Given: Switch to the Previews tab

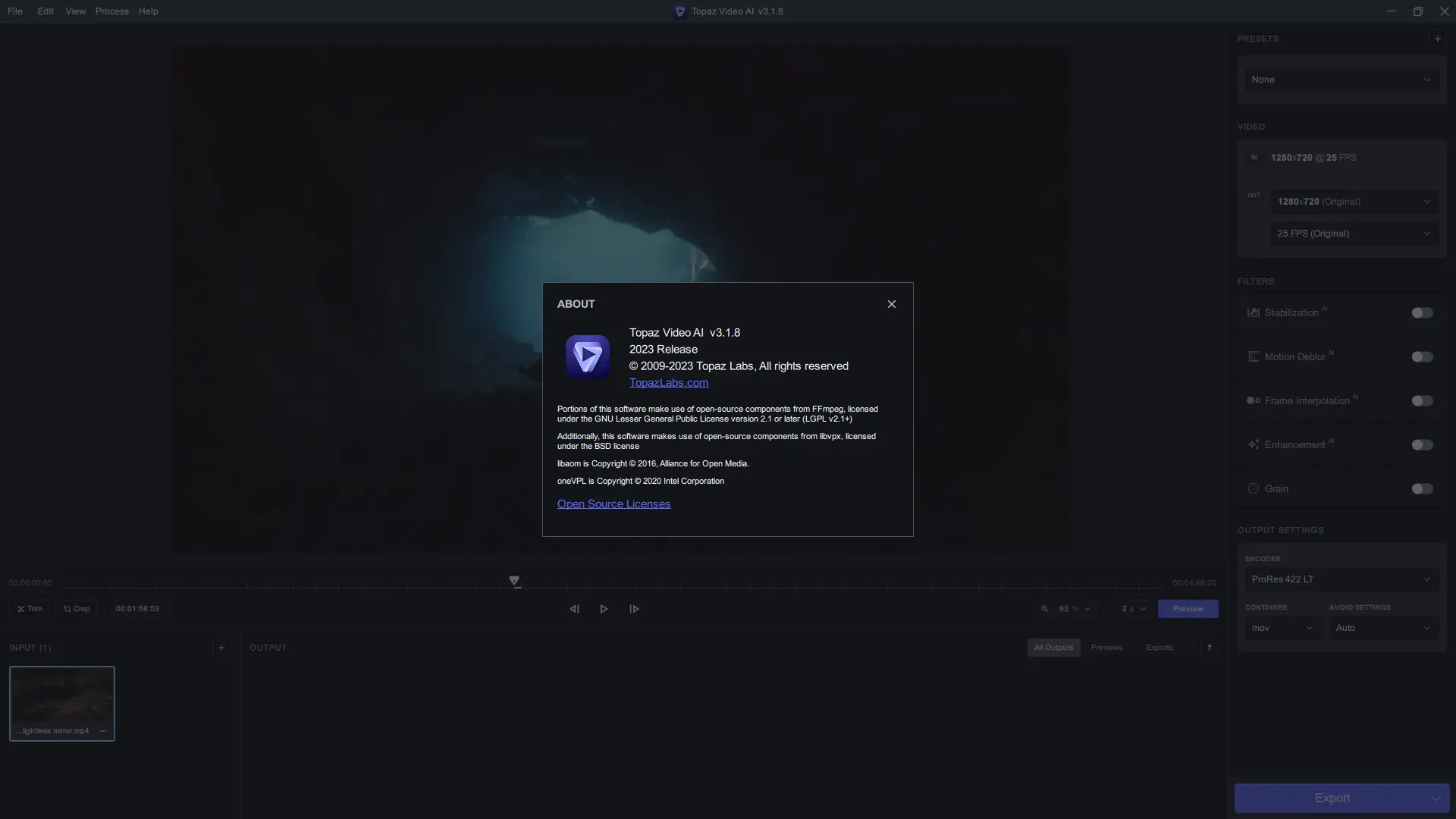Looking at the screenshot, I should pos(1106,648).
